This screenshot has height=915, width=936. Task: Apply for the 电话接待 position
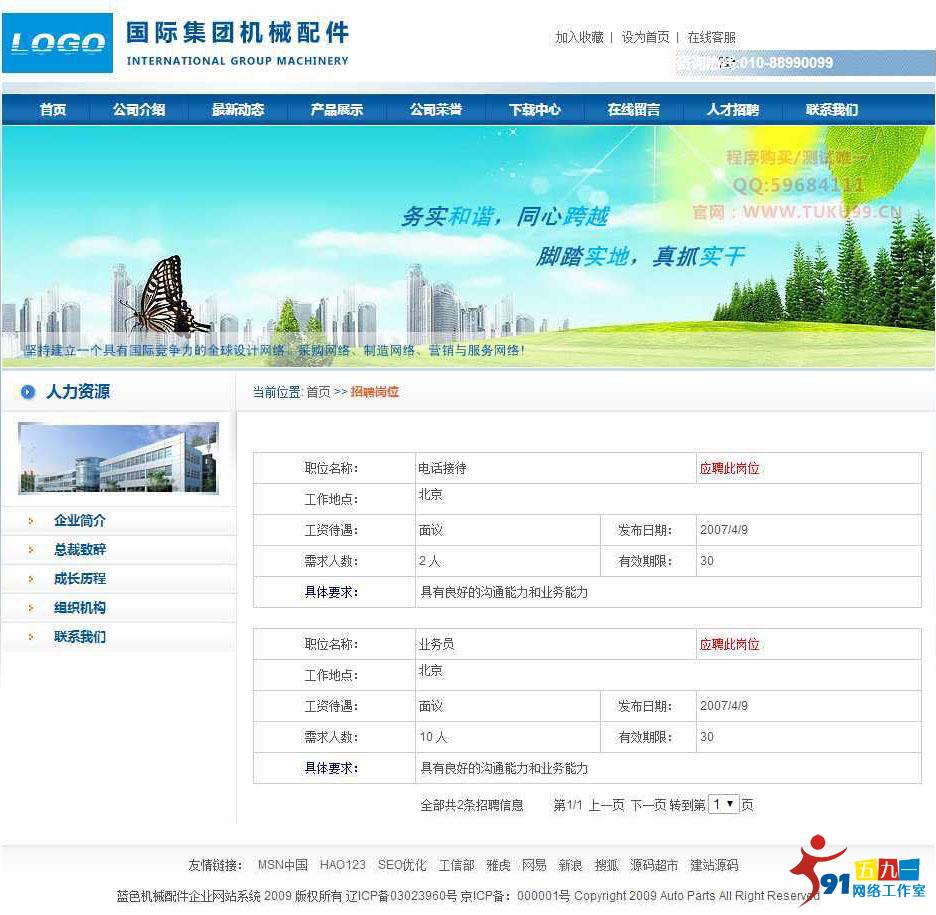(729, 468)
